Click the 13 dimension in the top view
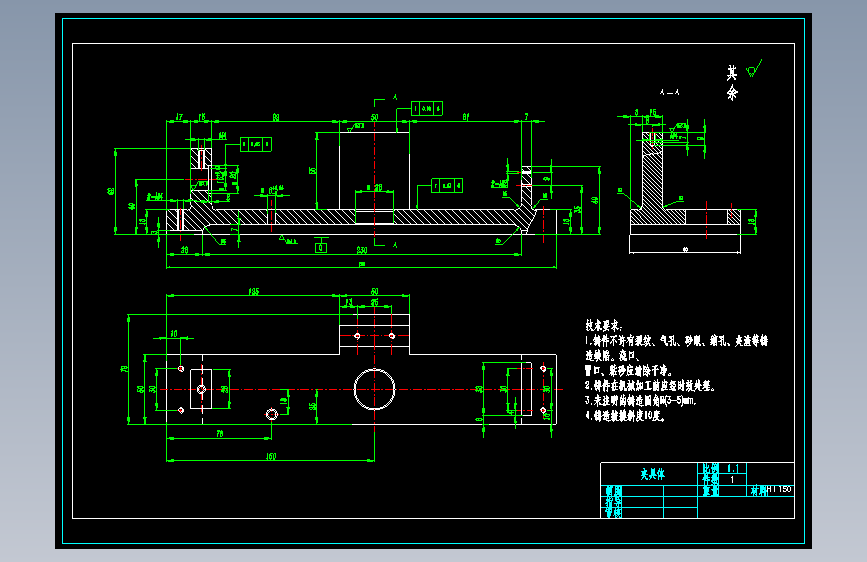The height and width of the screenshot is (562, 867). (348, 303)
